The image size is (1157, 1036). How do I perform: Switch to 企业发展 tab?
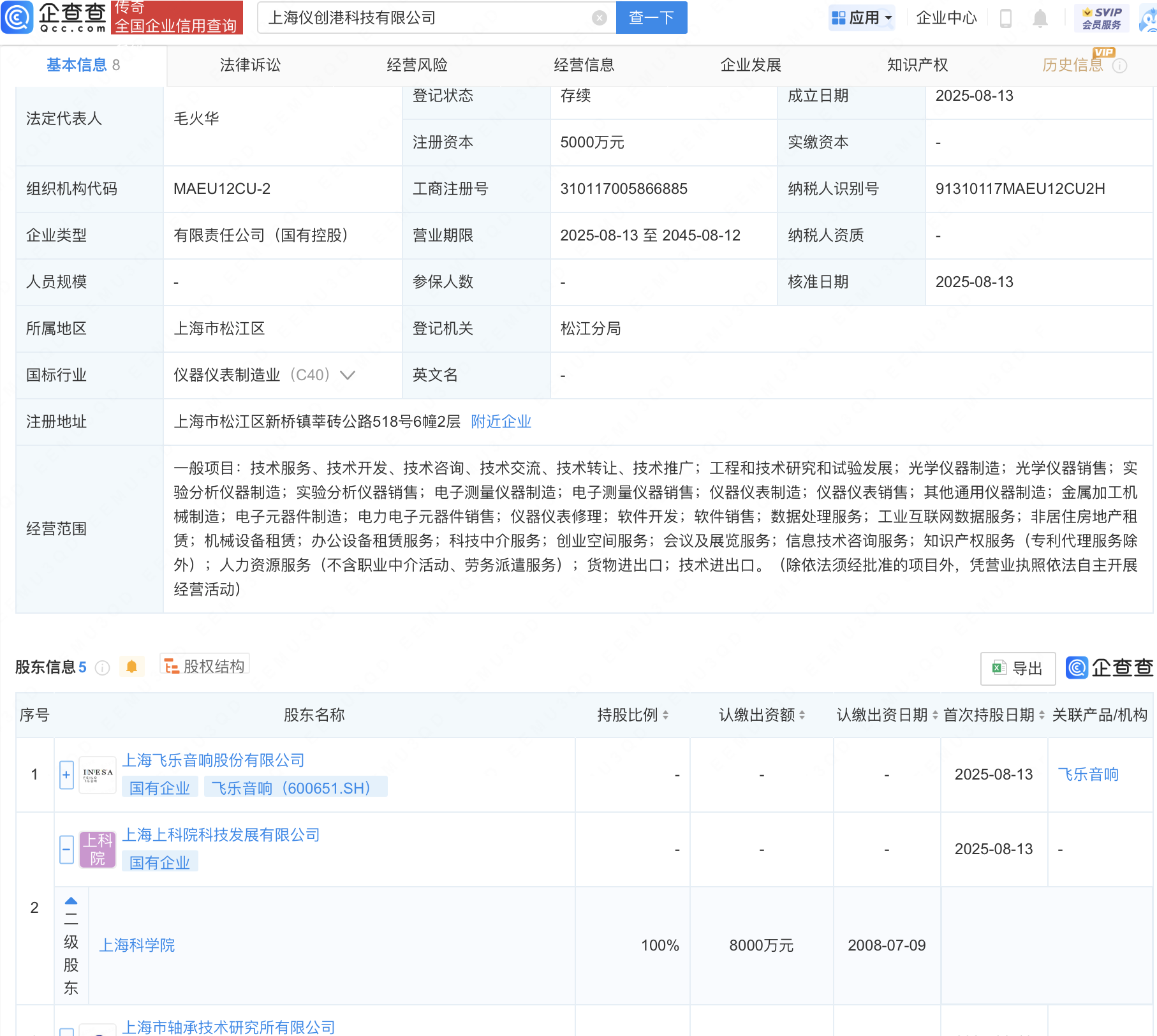[751, 65]
